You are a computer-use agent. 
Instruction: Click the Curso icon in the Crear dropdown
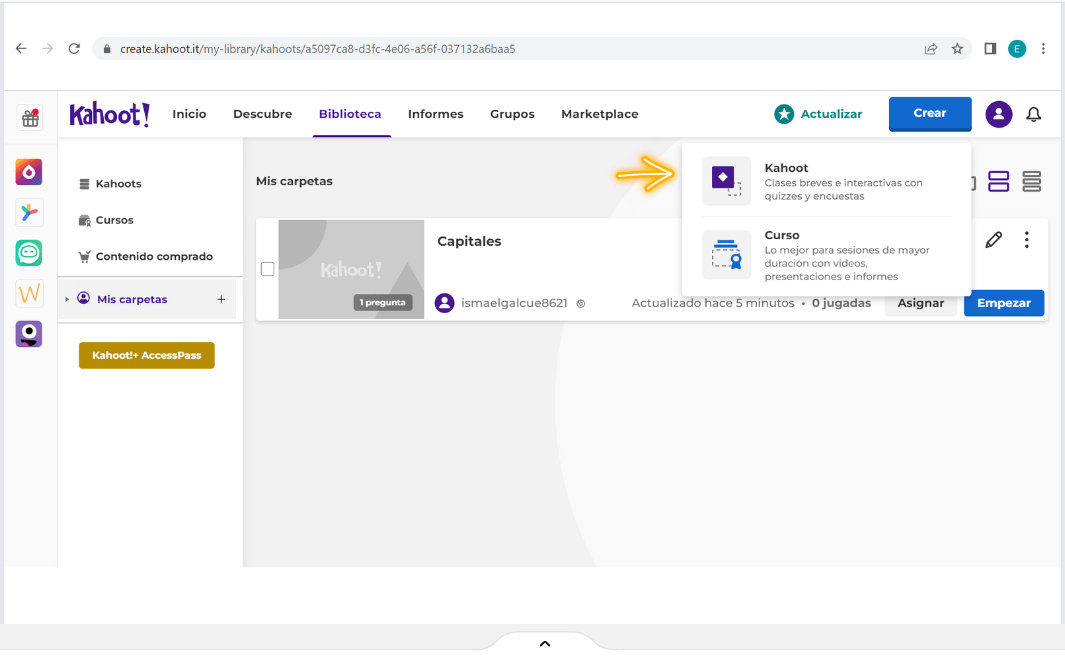[726, 255]
